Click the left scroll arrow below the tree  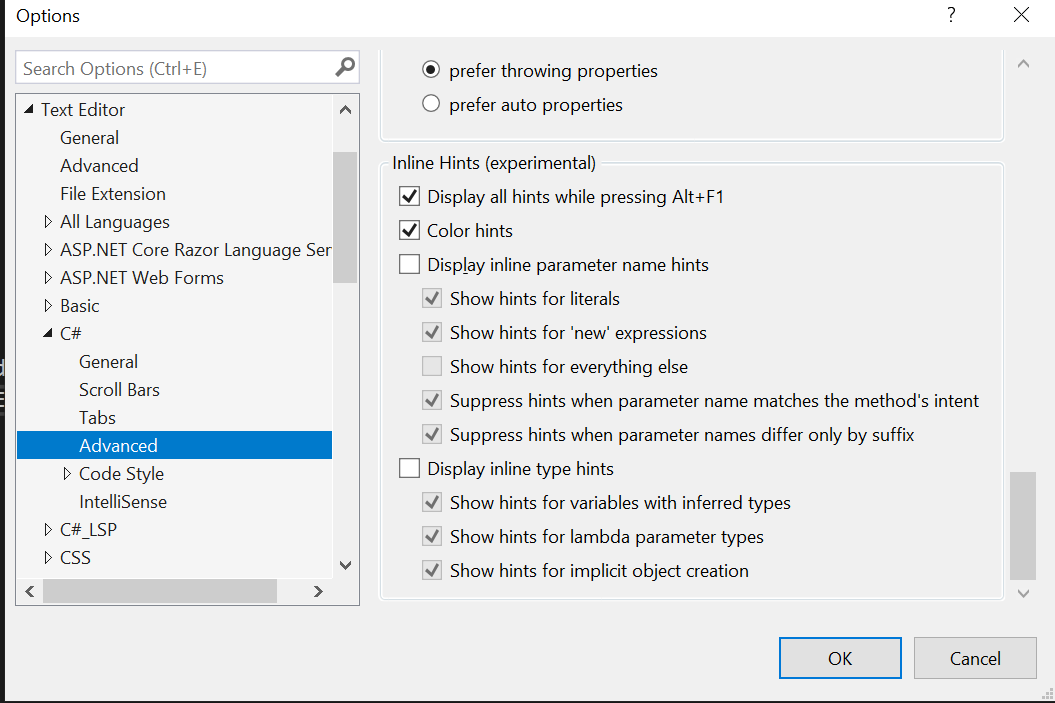point(28,591)
